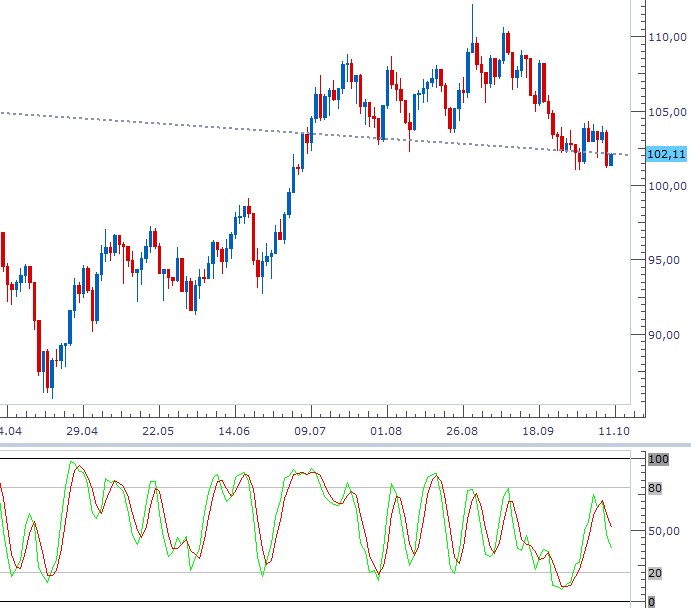The width and height of the screenshot is (691, 608).
Task: Click the oscillator's 50 level label
Action: (x=658, y=531)
